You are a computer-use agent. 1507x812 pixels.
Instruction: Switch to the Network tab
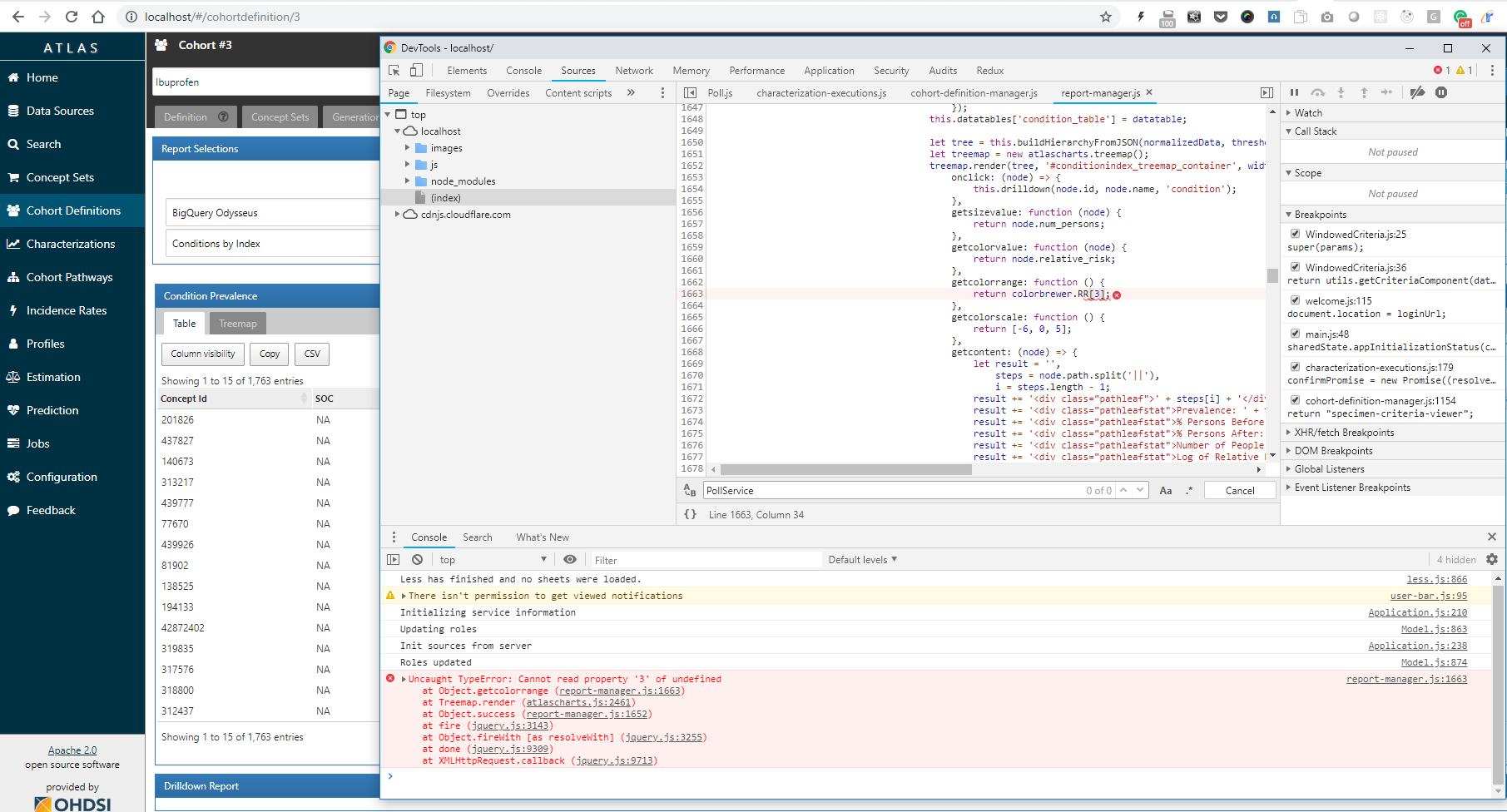[634, 71]
